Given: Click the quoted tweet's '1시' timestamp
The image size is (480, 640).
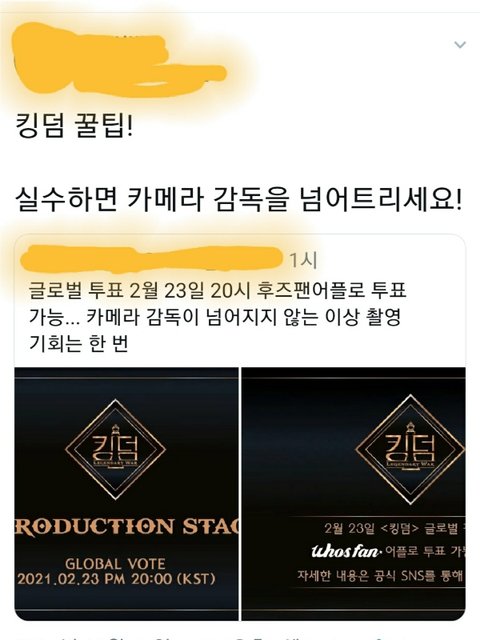Looking at the screenshot, I should point(302,260).
